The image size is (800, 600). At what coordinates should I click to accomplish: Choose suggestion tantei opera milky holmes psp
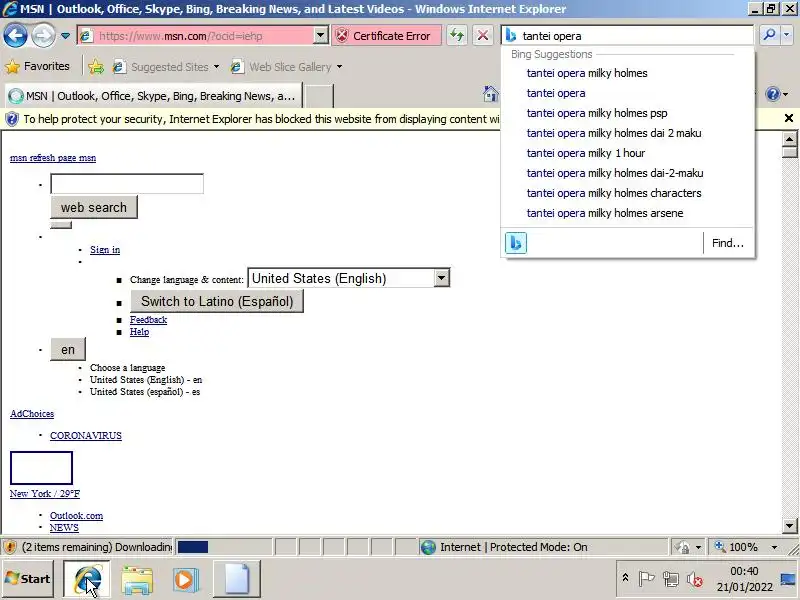click(x=597, y=113)
